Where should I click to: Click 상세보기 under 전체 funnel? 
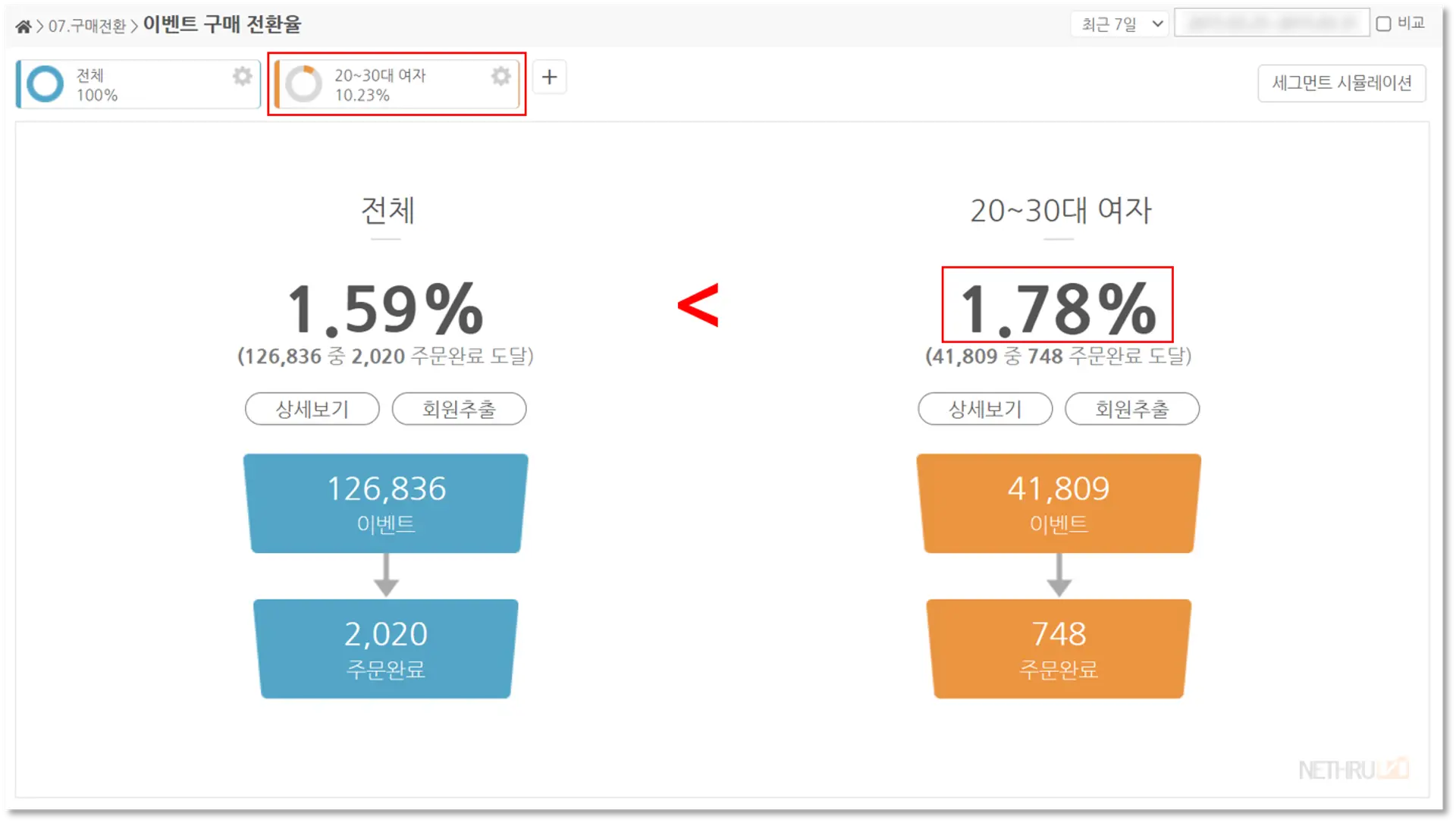click(x=311, y=409)
